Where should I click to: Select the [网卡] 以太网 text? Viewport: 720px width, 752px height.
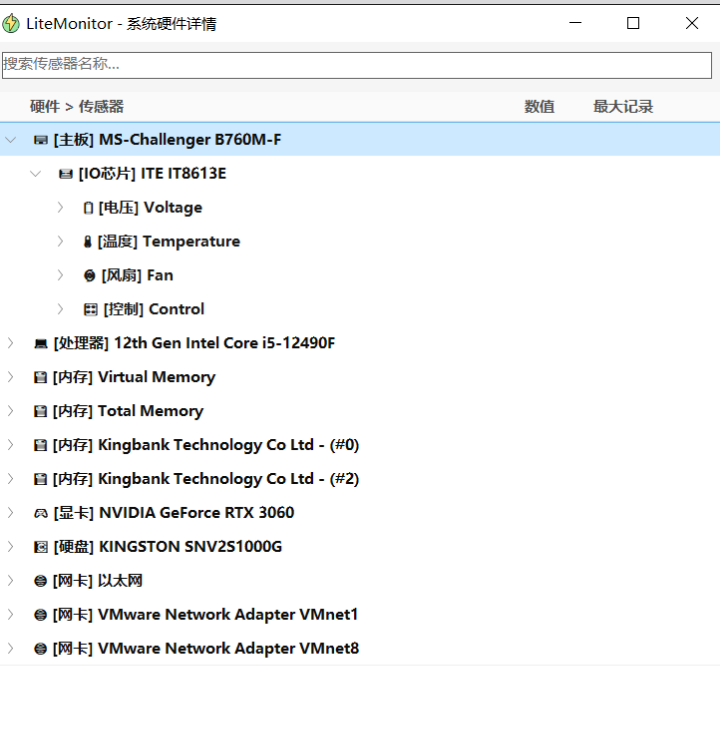[x=97, y=581]
